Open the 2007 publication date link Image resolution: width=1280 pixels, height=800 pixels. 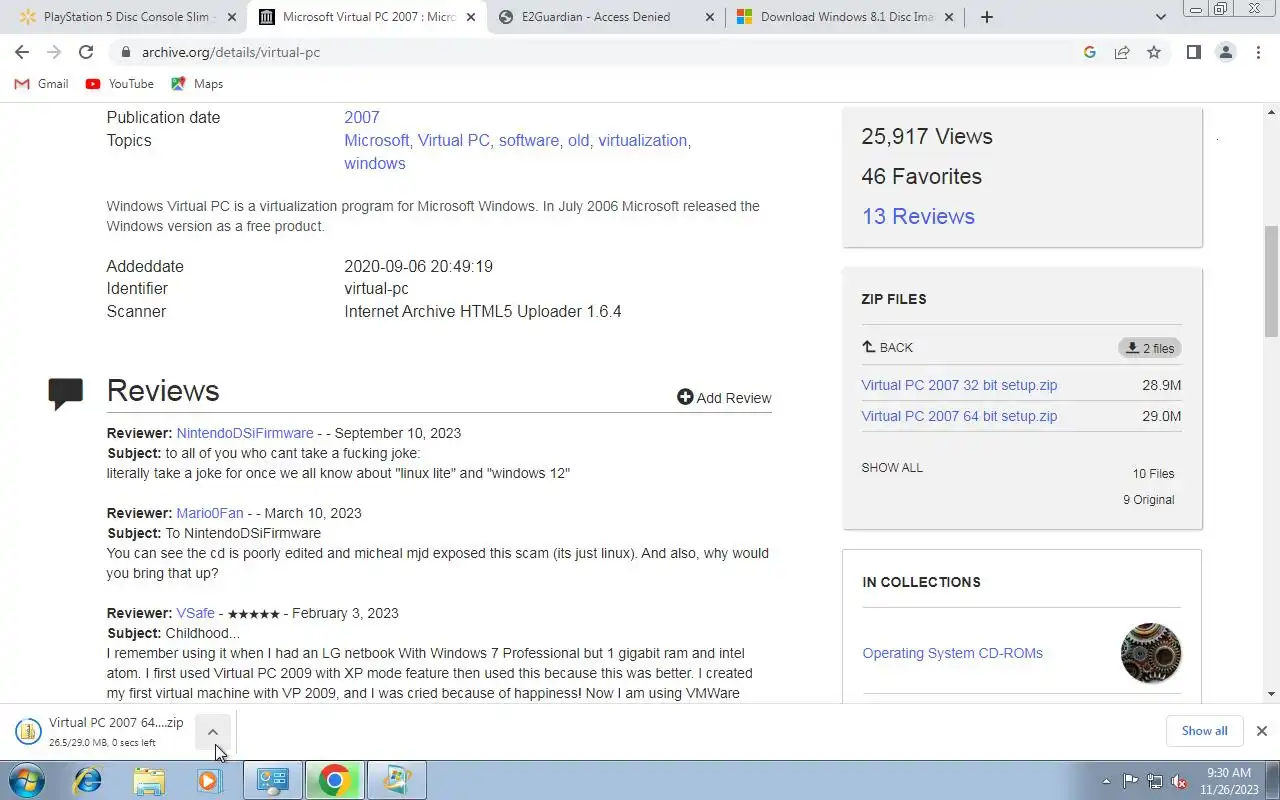(x=362, y=117)
